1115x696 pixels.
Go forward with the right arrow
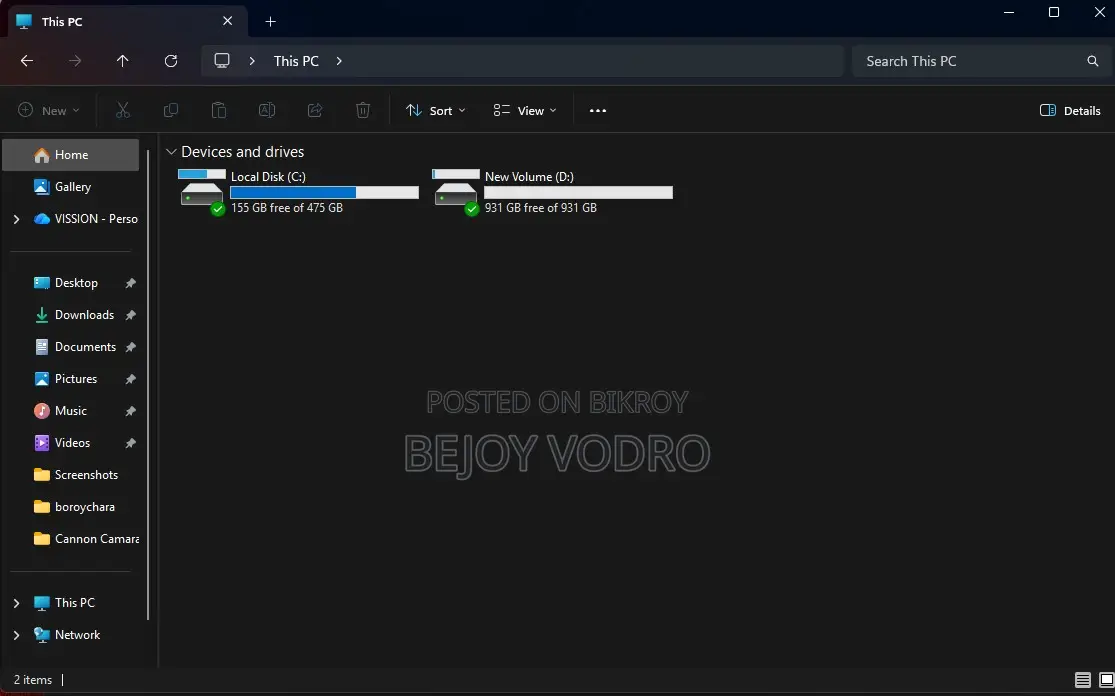pyautogui.click(x=75, y=61)
